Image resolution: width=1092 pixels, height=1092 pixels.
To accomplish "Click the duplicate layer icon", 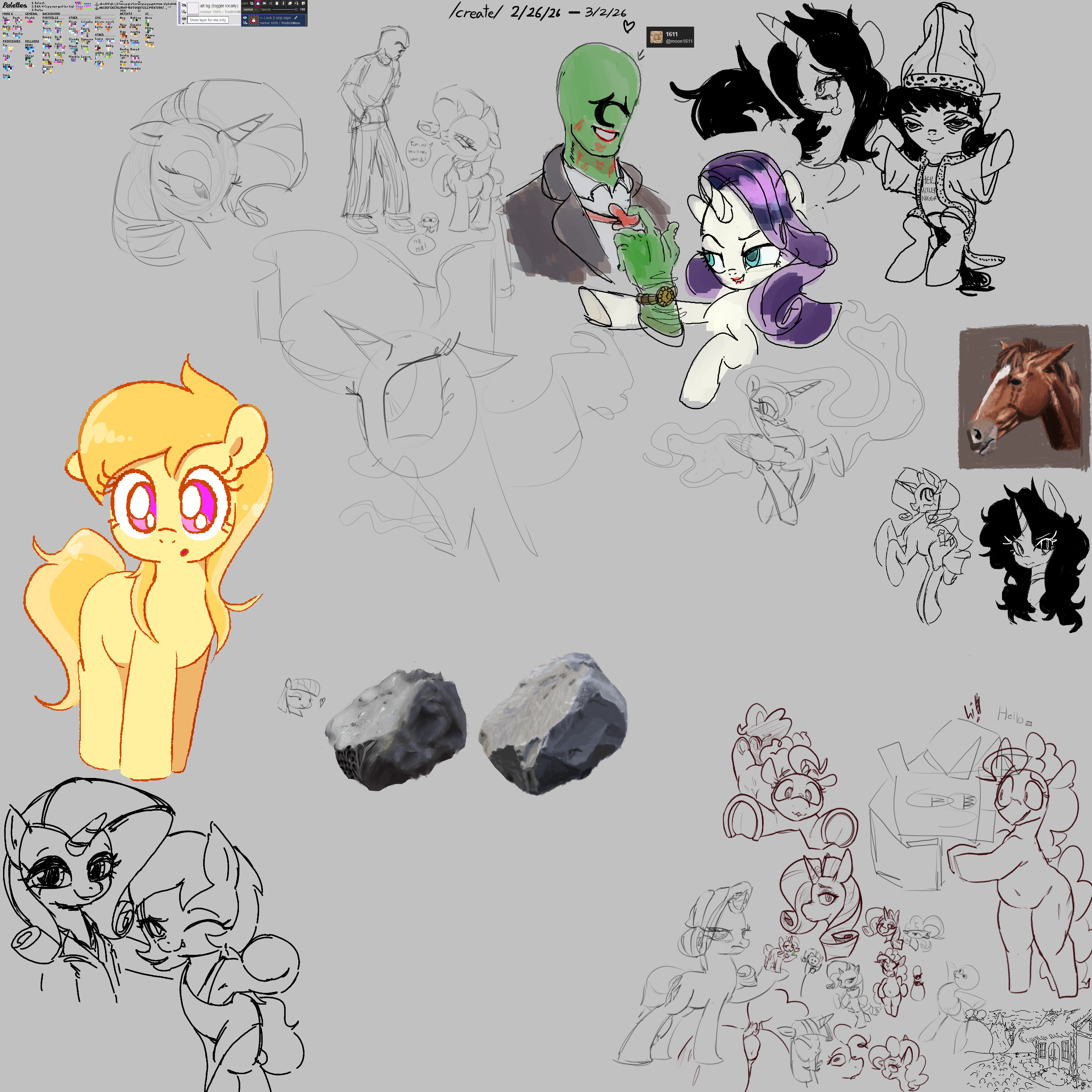I will (290, 3).
